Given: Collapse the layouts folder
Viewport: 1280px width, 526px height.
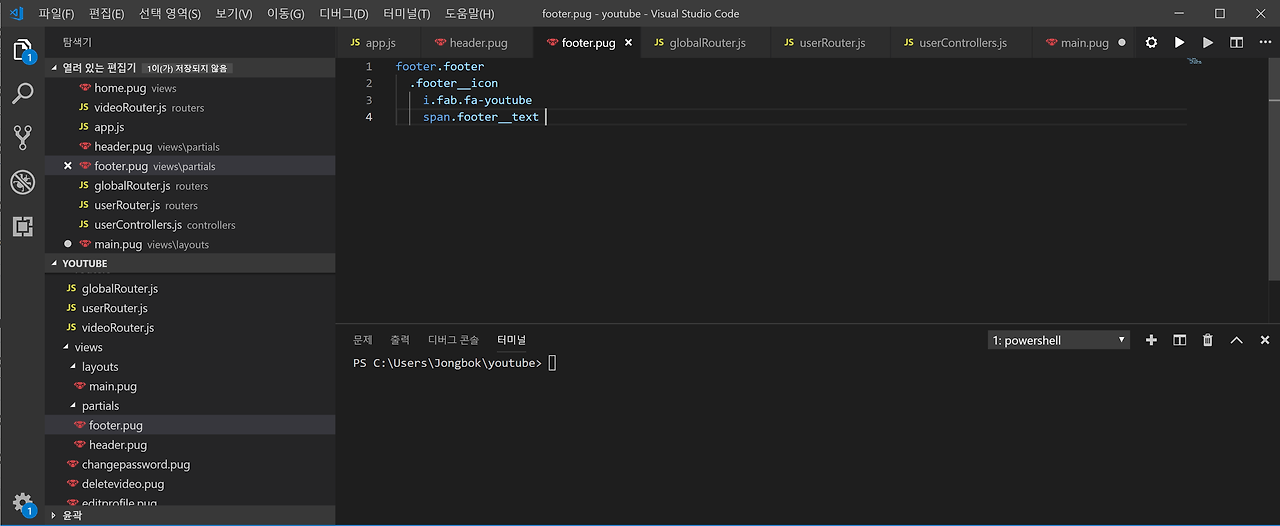Looking at the screenshot, I should [x=100, y=367].
